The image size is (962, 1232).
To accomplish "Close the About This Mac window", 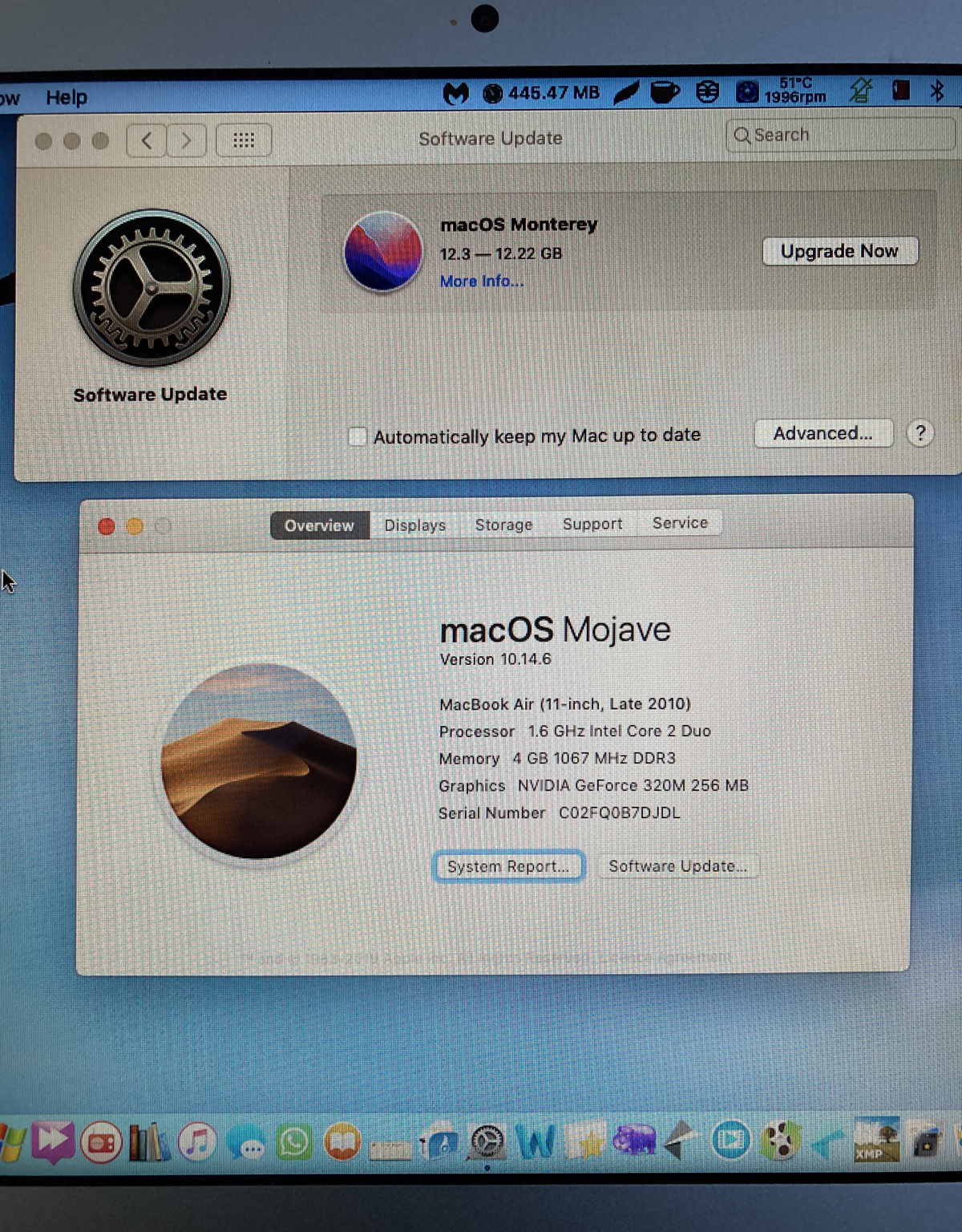I will coord(106,526).
